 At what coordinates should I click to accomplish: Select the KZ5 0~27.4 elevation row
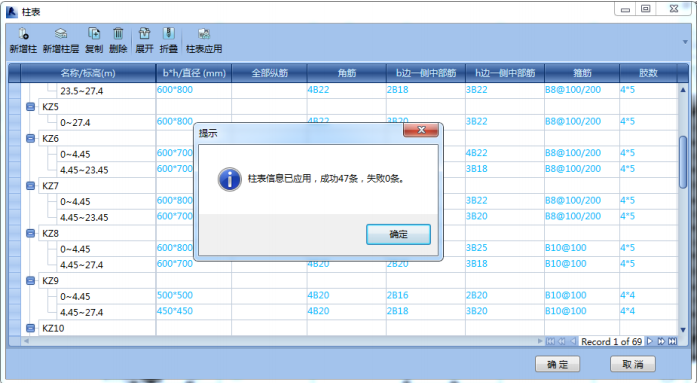(75, 123)
